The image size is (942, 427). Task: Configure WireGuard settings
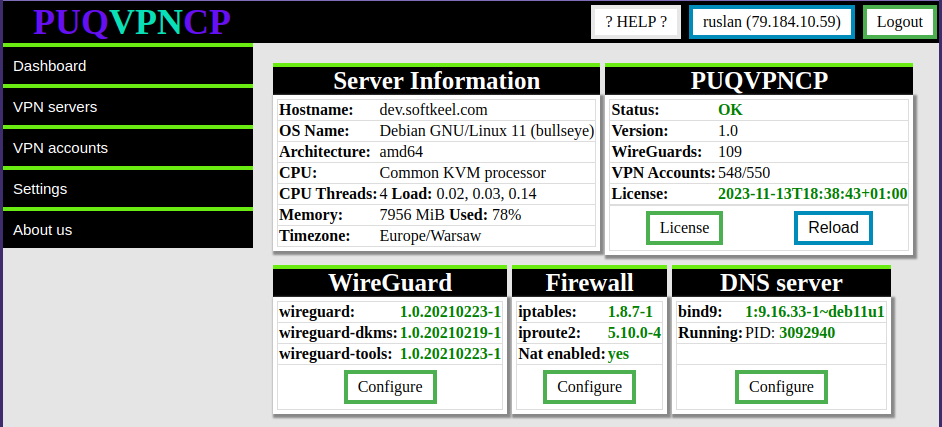[x=390, y=387]
